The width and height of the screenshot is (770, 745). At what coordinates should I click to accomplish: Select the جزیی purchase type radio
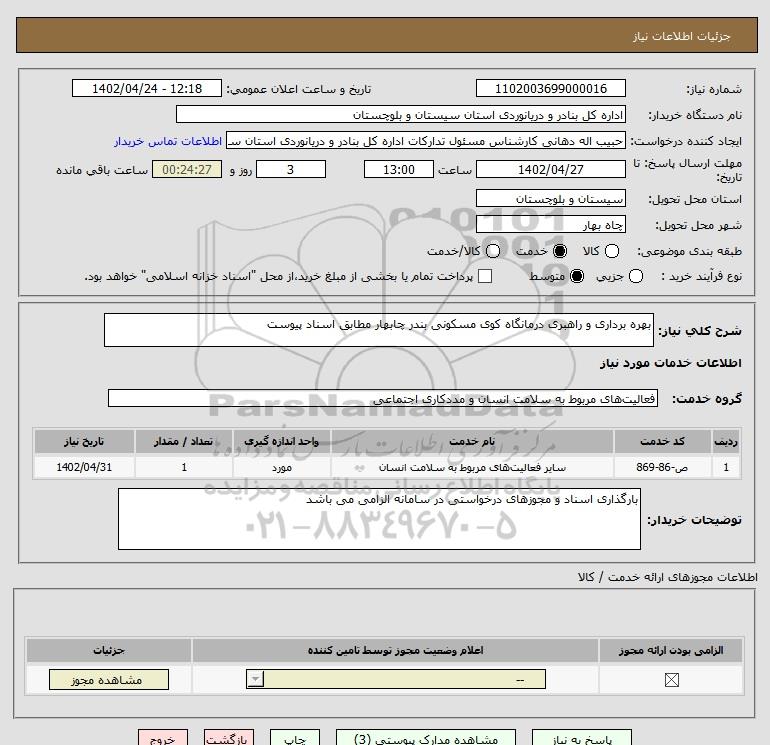[636, 276]
